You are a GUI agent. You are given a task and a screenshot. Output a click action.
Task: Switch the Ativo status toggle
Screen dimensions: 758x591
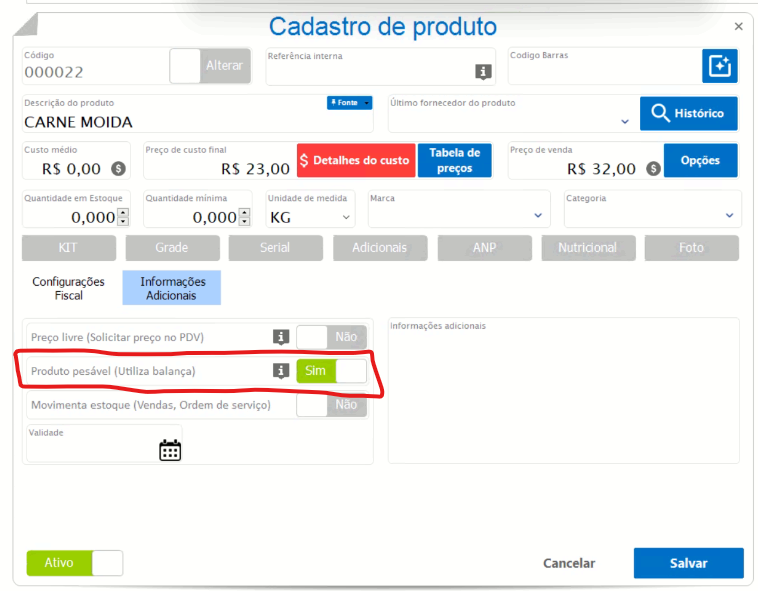tap(75, 563)
